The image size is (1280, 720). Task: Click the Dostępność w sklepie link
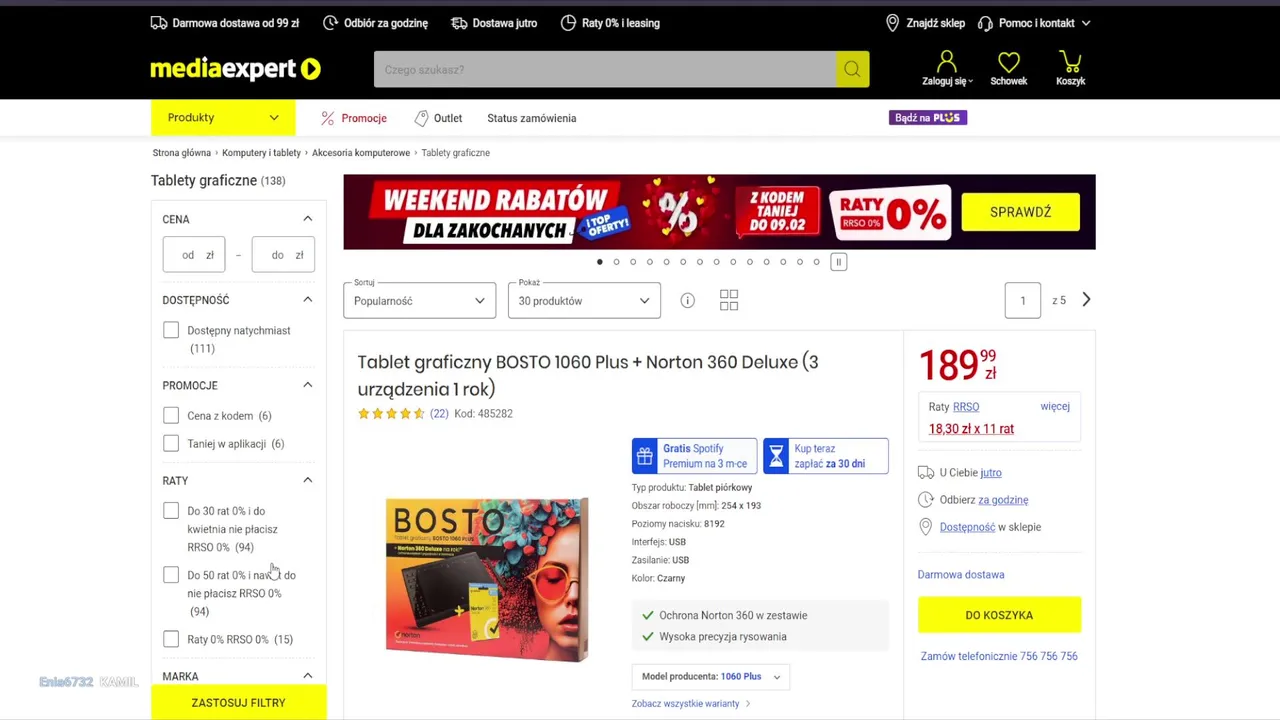(x=967, y=527)
